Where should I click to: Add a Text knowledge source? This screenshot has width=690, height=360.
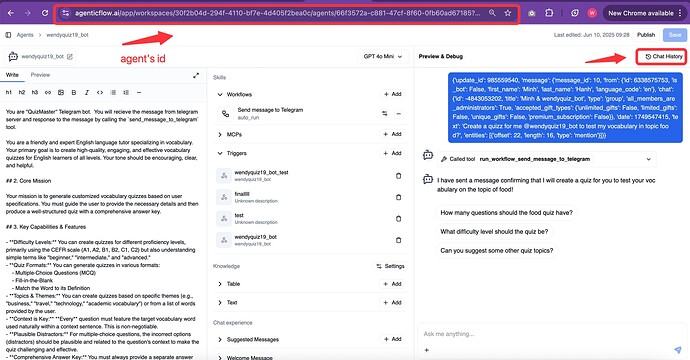tap(393, 302)
